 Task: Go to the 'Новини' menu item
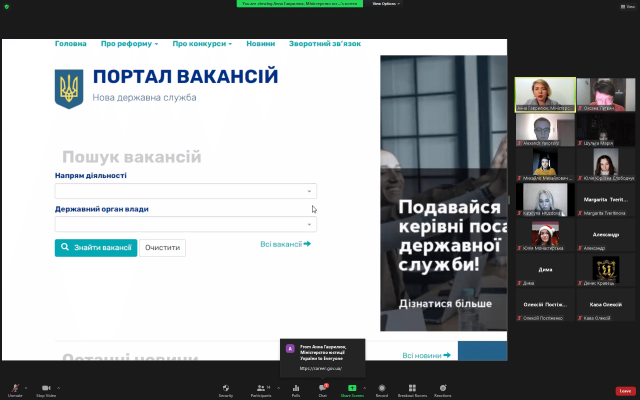pos(261,44)
